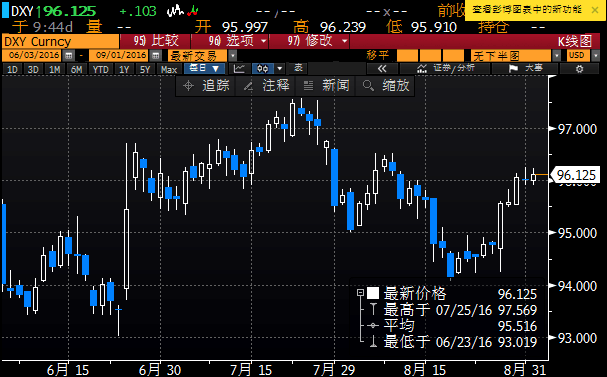The width and height of the screenshot is (607, 377).
Task: Activate the 注释 annotation pencil tool
Action: pos(266,86)
